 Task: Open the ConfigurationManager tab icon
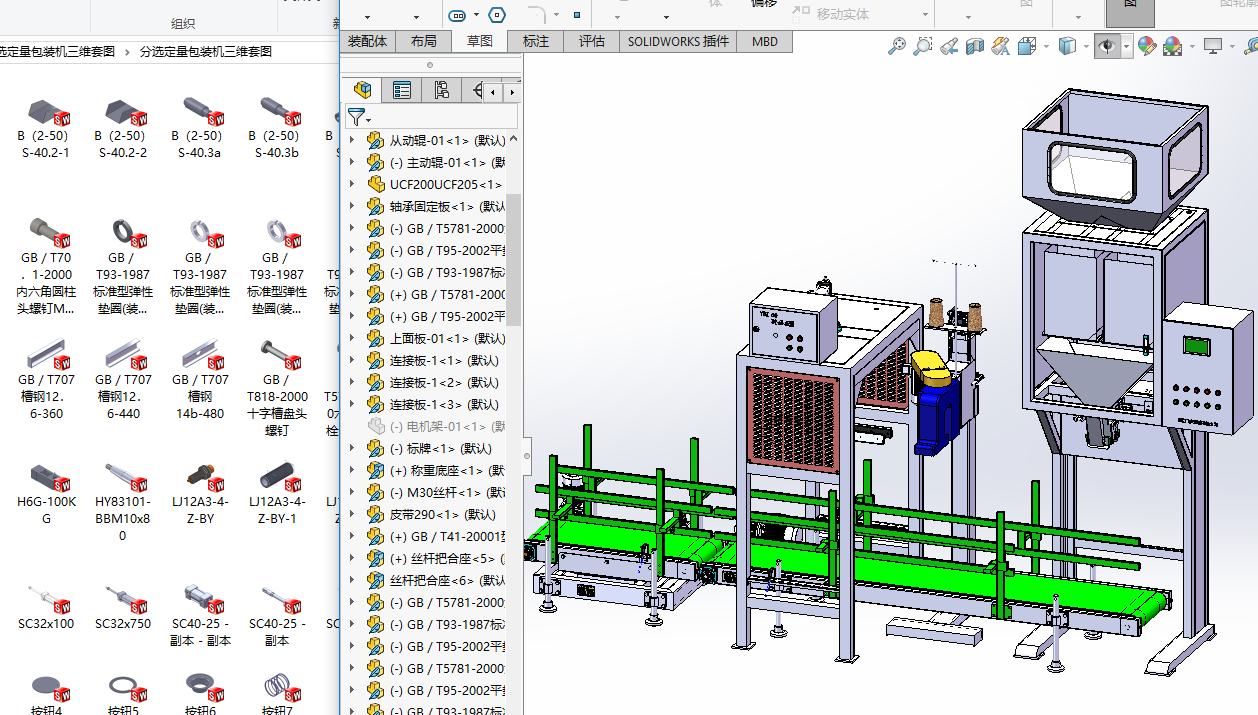click(x=441, y=90)
